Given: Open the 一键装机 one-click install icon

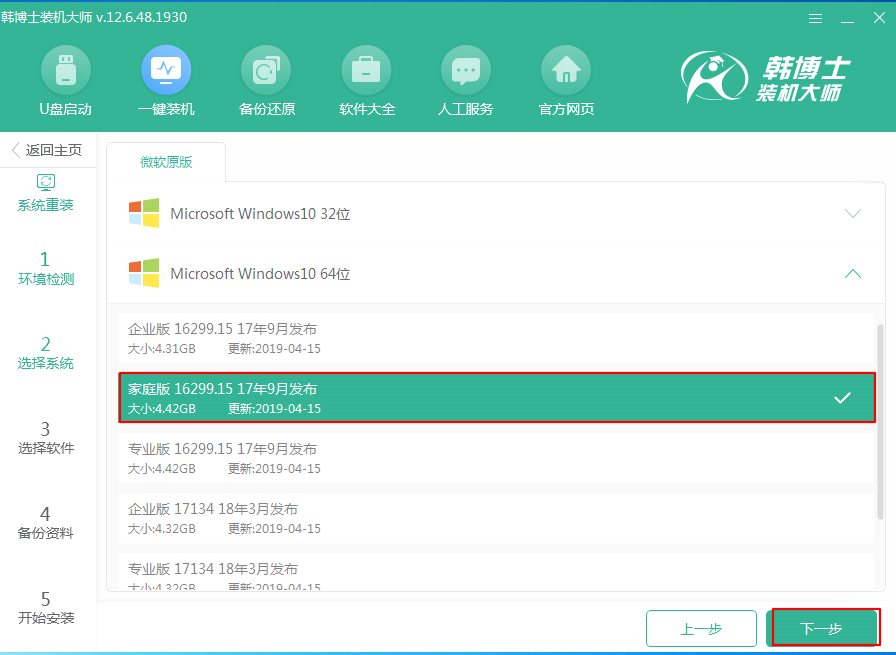Looking at the screenshot, I should [x=166, y=80].
